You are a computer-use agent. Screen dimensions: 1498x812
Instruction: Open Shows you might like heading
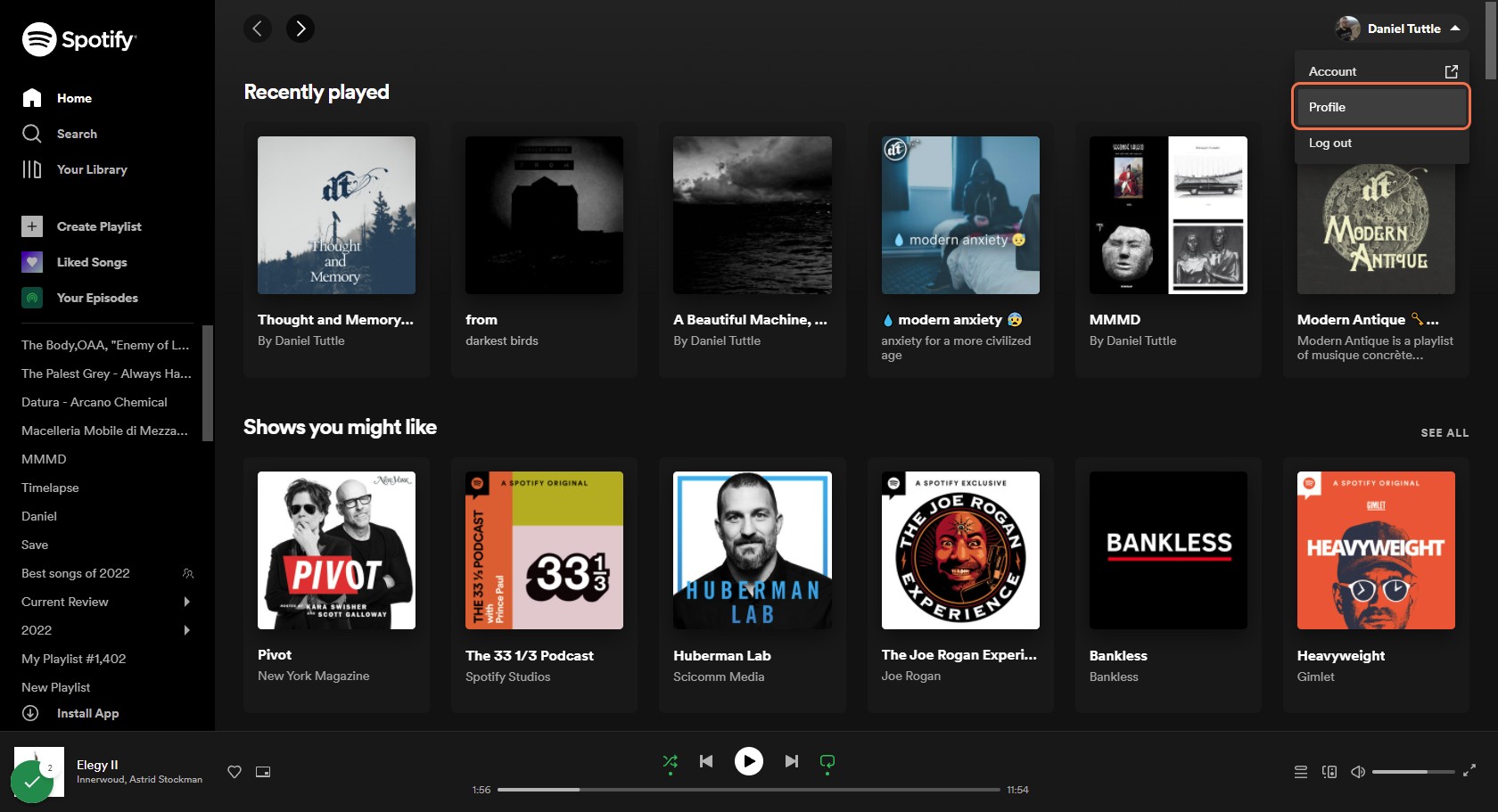click(340, 427)
